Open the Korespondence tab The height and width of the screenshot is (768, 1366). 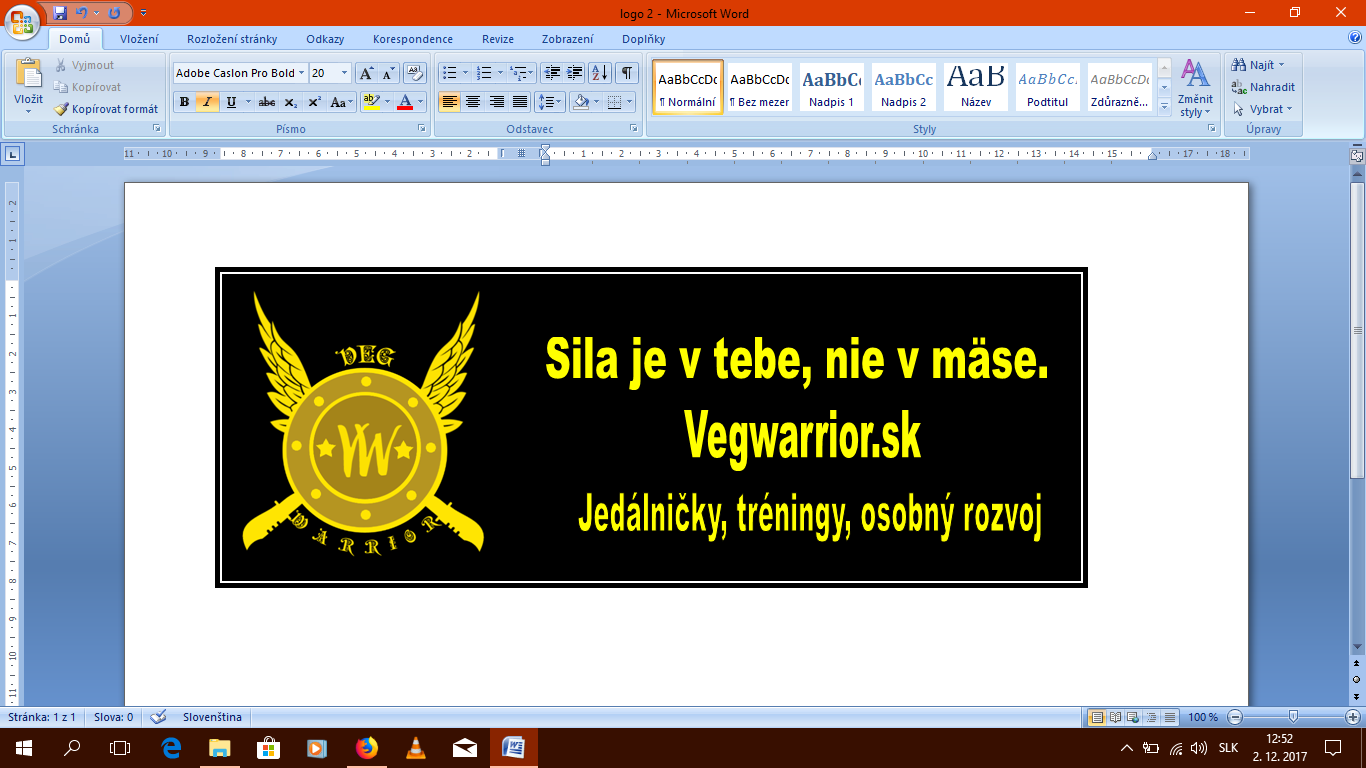(x=413, y=39)
